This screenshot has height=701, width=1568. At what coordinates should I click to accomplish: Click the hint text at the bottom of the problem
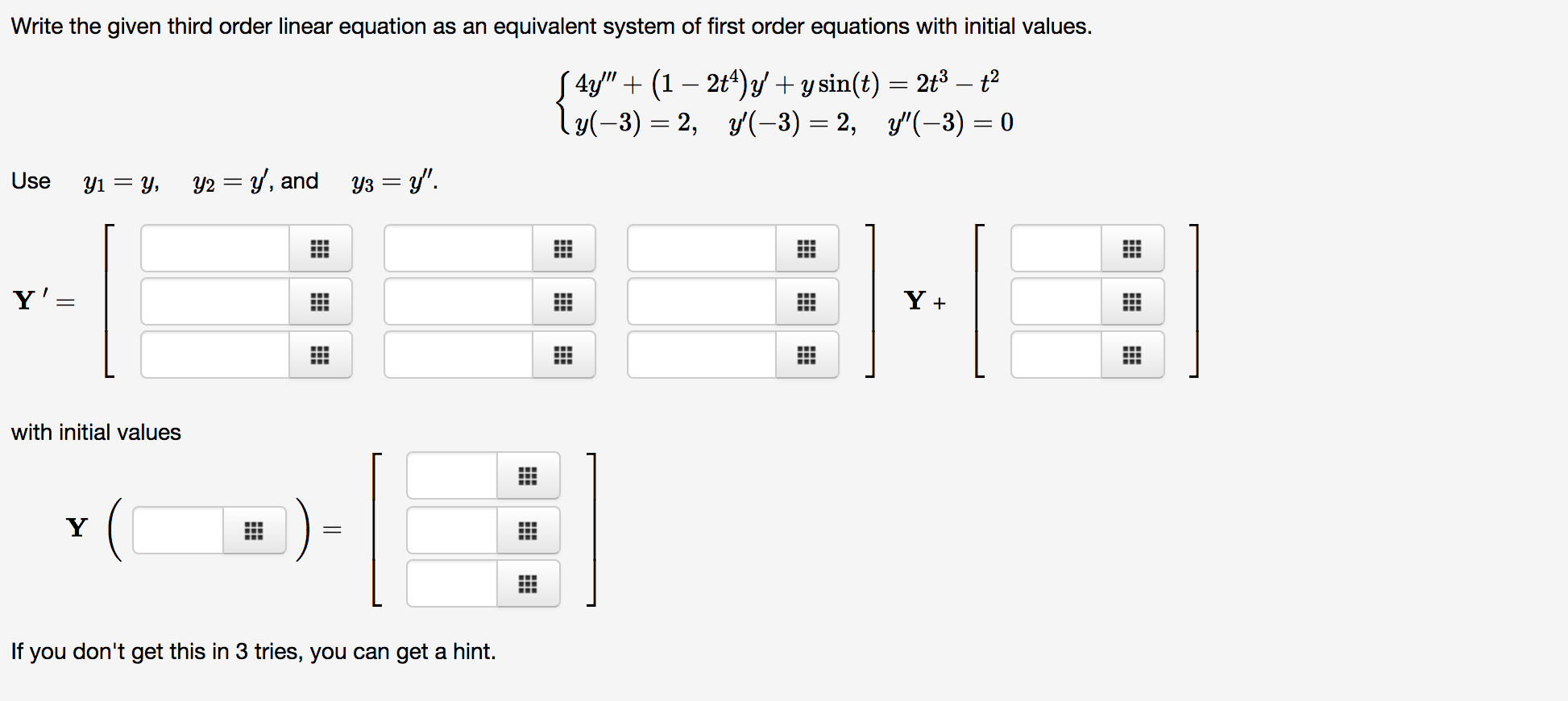pos(253,651)
